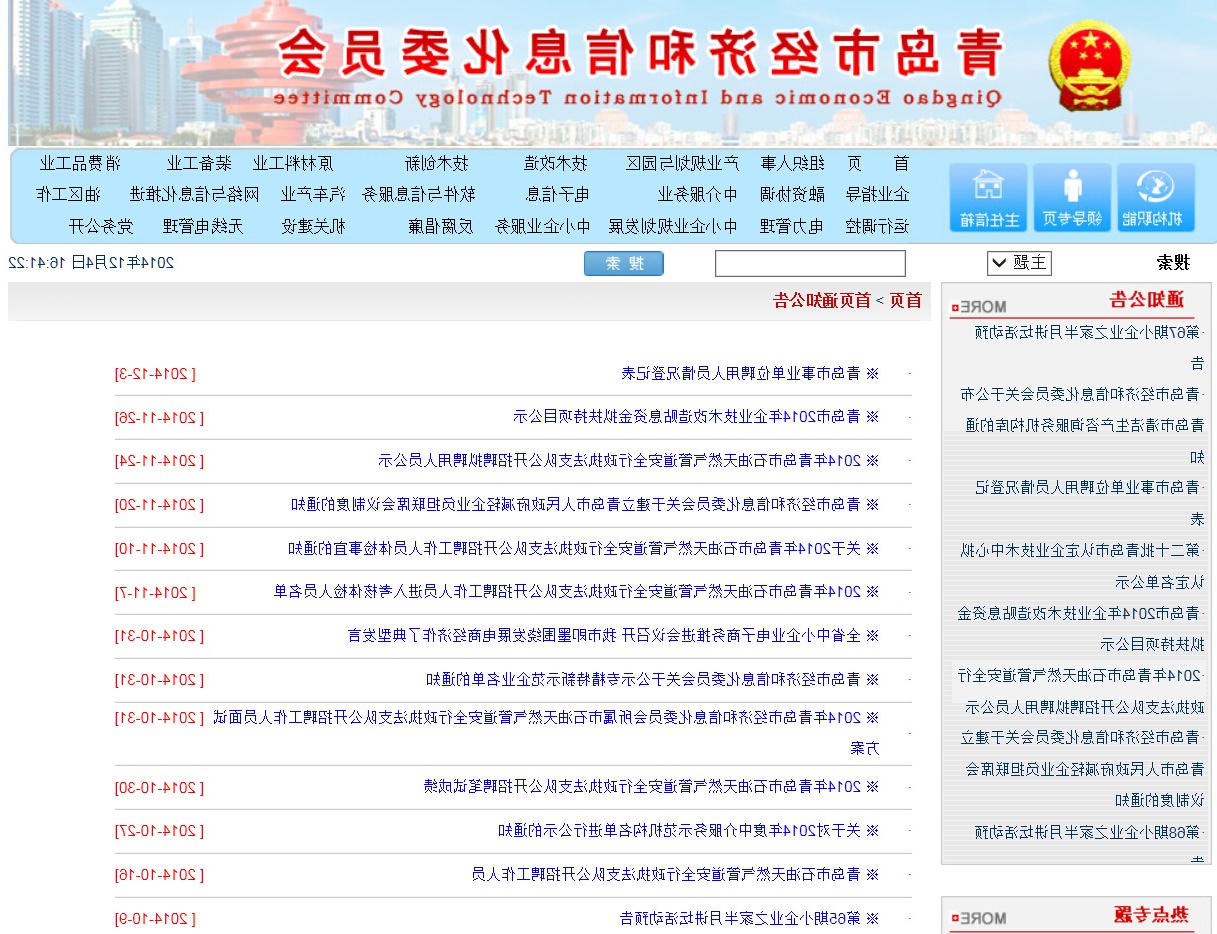Open 电力管理 navigation item
Screen dimensions: 1217x934
(x=793, y=226)
